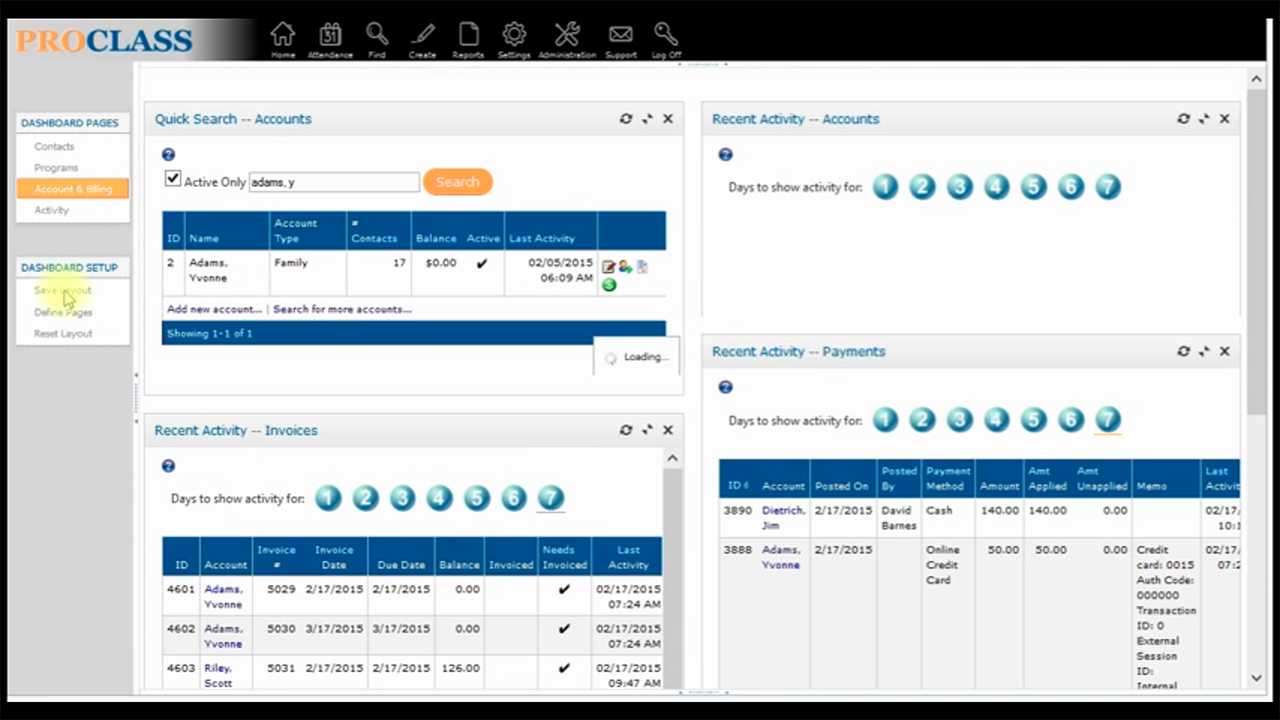1280x720 pixels.
Task: Collapse the Recent Activity Invoices panel
Action: coord(647,430)
